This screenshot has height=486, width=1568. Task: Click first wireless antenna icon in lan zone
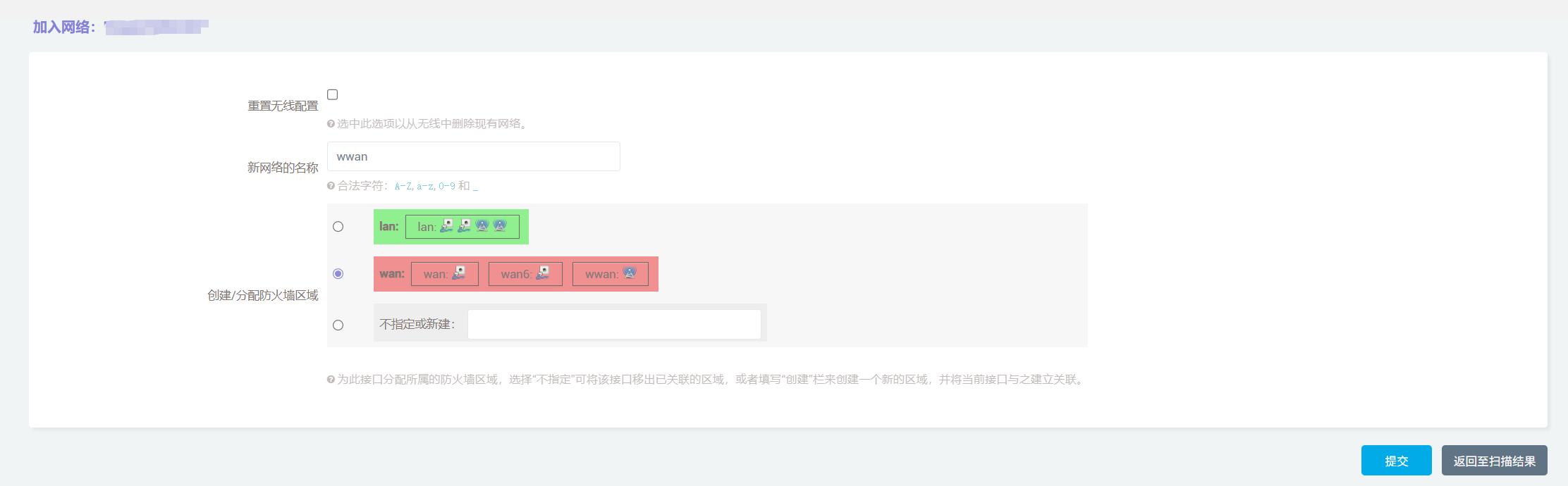click(x=482, y=226)
